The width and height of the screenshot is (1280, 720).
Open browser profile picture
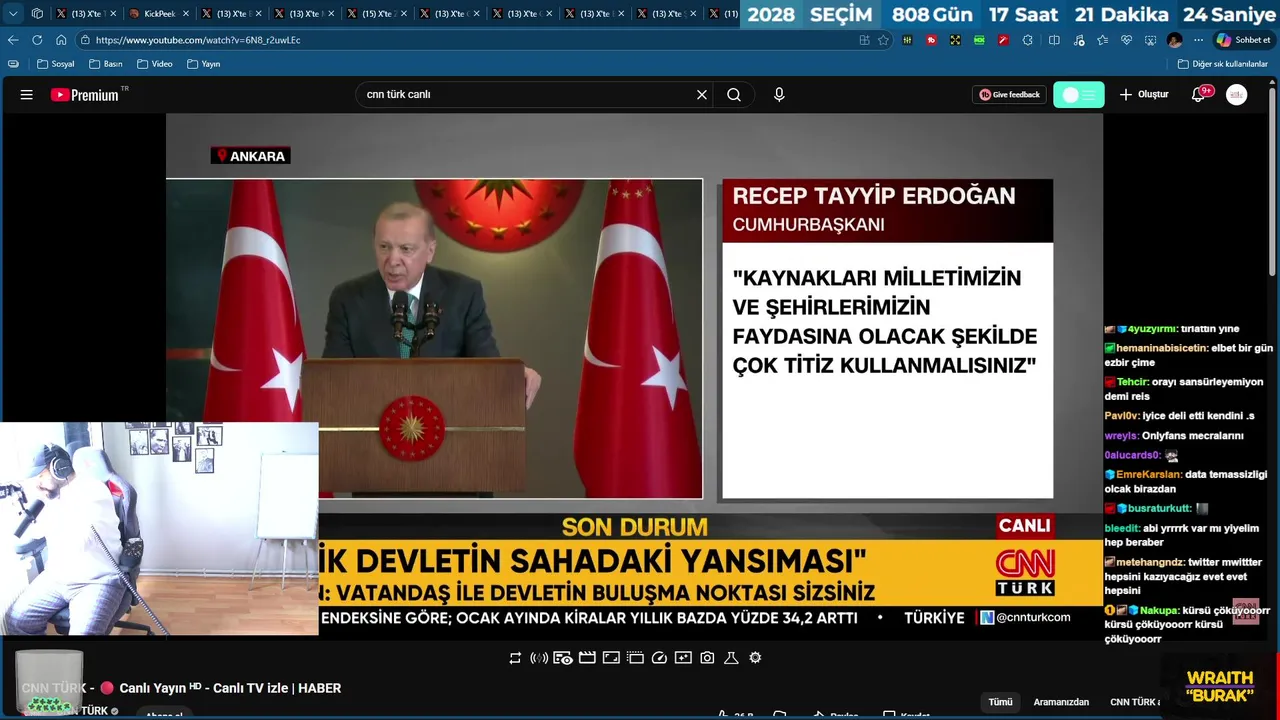(1174, 40)
